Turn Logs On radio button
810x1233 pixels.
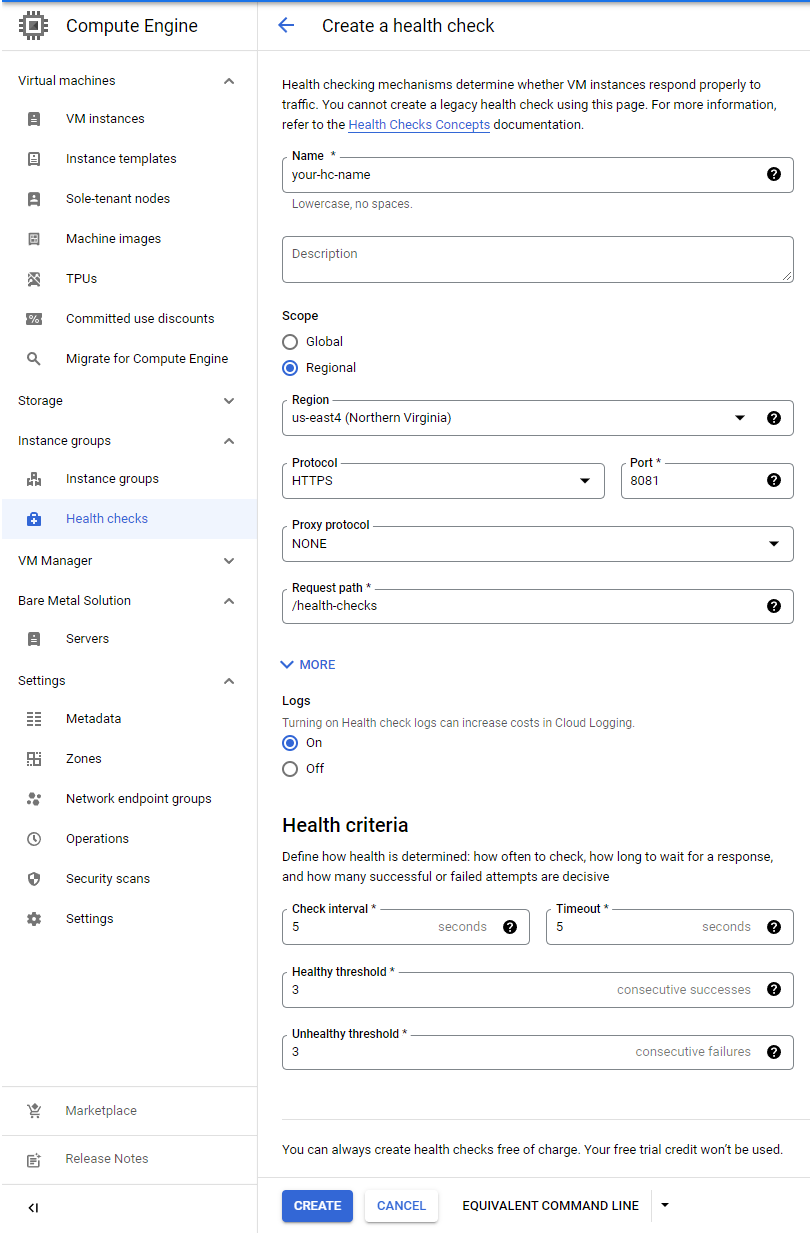(290, 743)
